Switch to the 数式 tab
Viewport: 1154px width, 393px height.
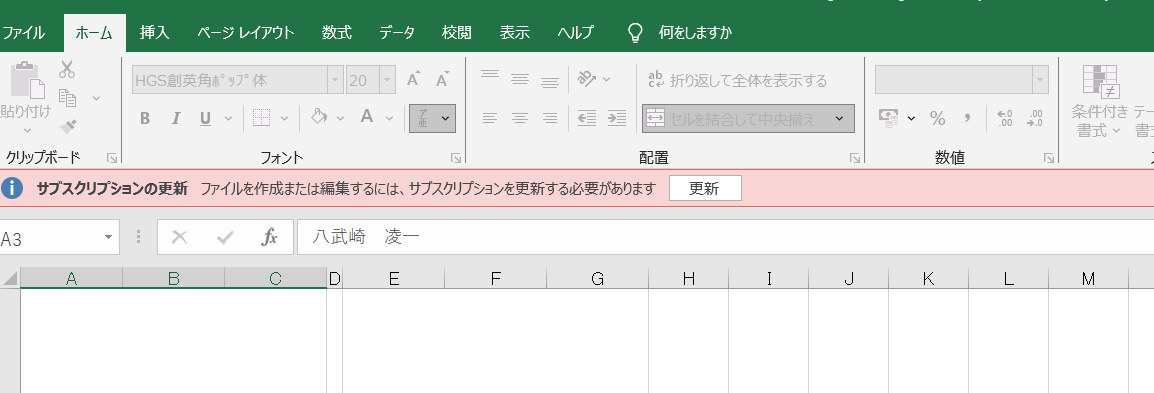337,32
